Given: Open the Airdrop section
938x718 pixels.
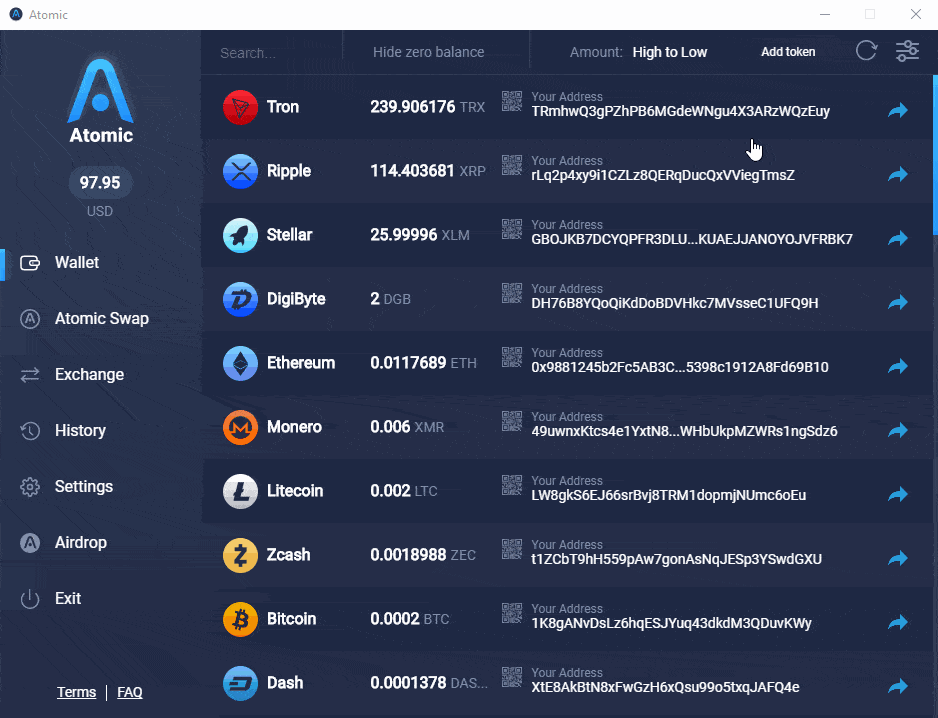Looking at the screenshot, I should 81,543.
